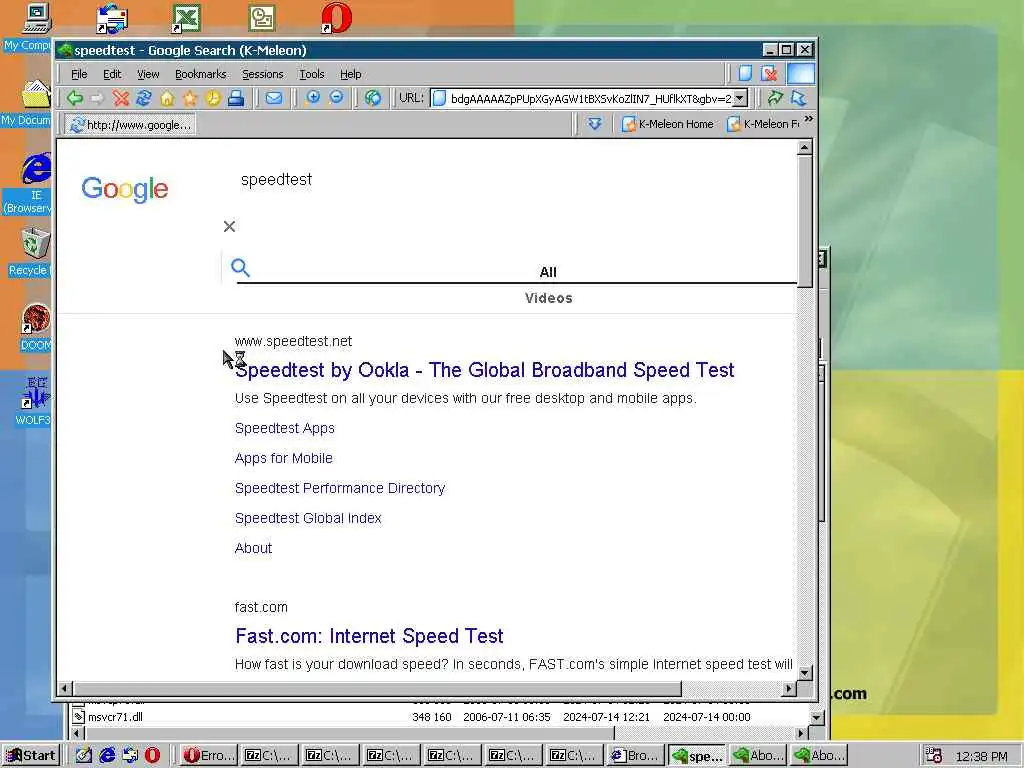Launch the DOOM desktop shortcut
1024x768 pixels.
pos(34,328)
